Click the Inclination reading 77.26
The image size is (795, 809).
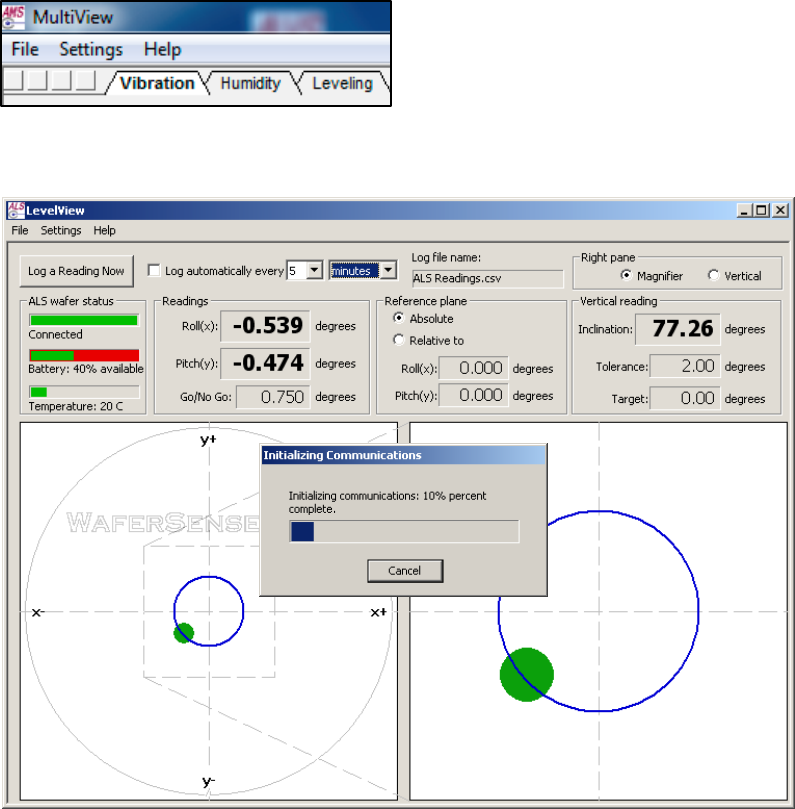pos(678,329)
